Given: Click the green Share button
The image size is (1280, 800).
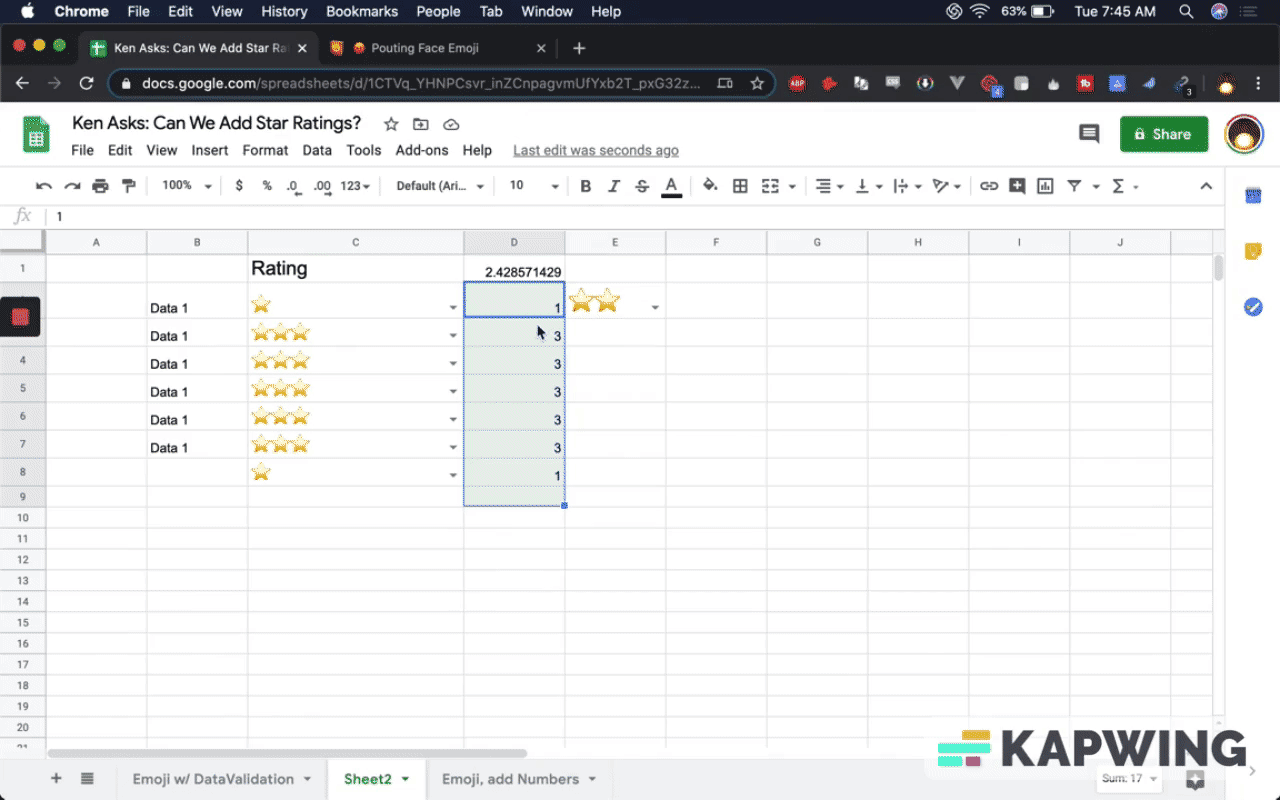Looking at the screenshot, I should (1163, 134).
